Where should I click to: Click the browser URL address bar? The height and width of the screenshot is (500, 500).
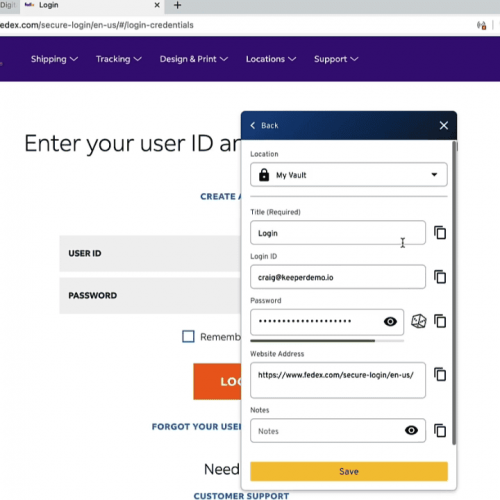tap(233, 25)
